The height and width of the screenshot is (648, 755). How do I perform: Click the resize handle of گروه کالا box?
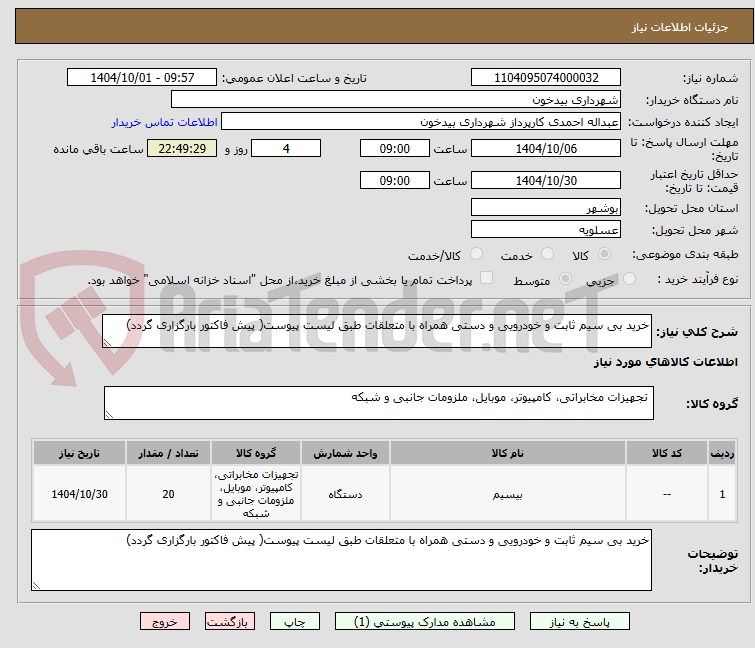coord(109,415)
